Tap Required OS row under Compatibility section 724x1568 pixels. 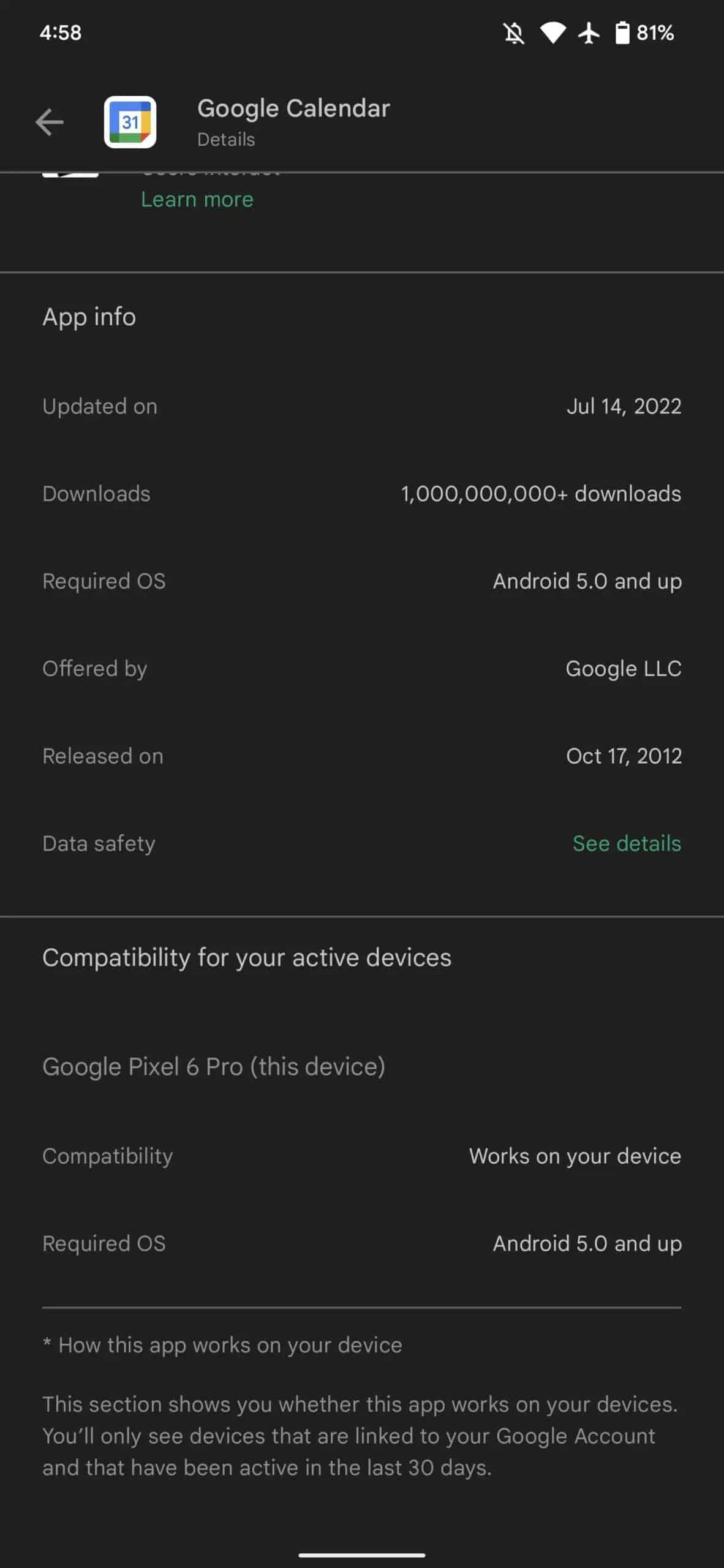[362, 1243]
